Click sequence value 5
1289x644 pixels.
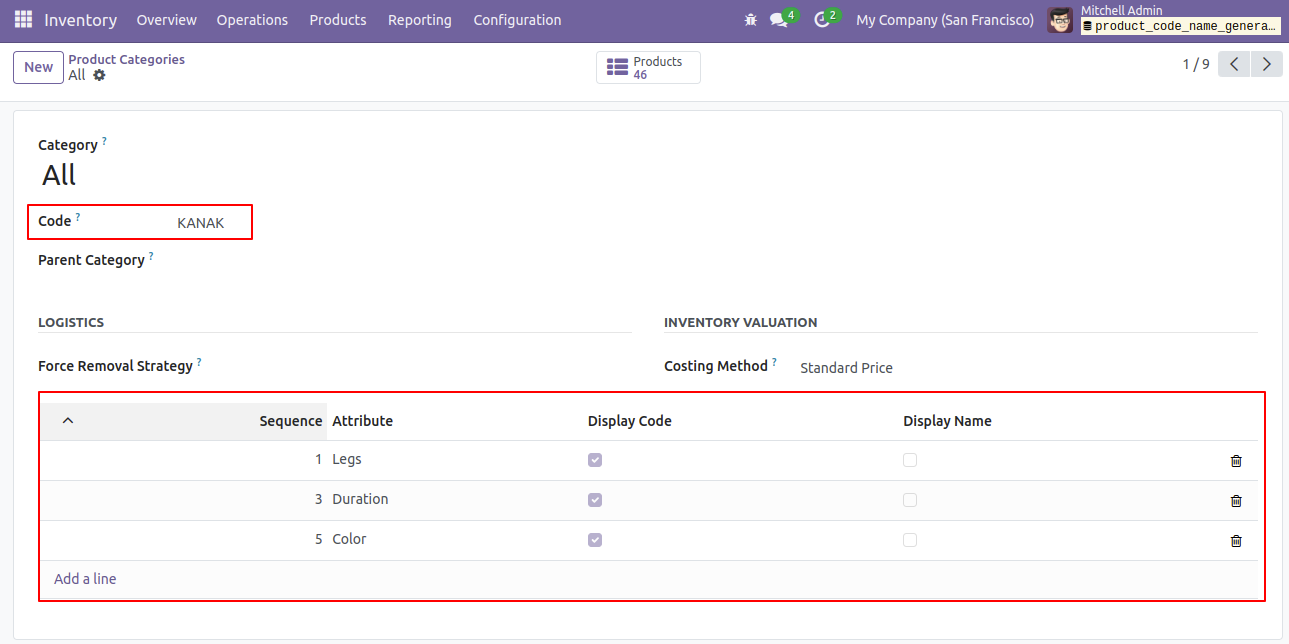[319, 539]
